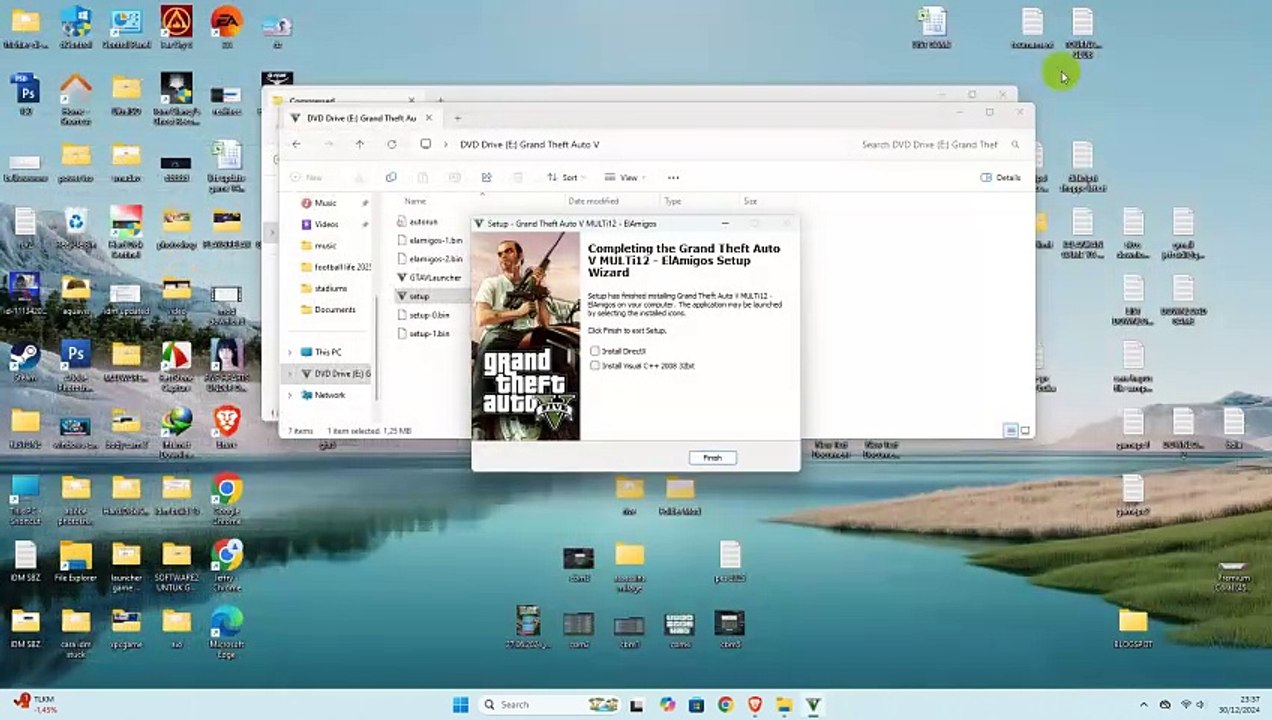Select the autorun file
This screenshot has width=1272, height=720.
coord(423,222)
